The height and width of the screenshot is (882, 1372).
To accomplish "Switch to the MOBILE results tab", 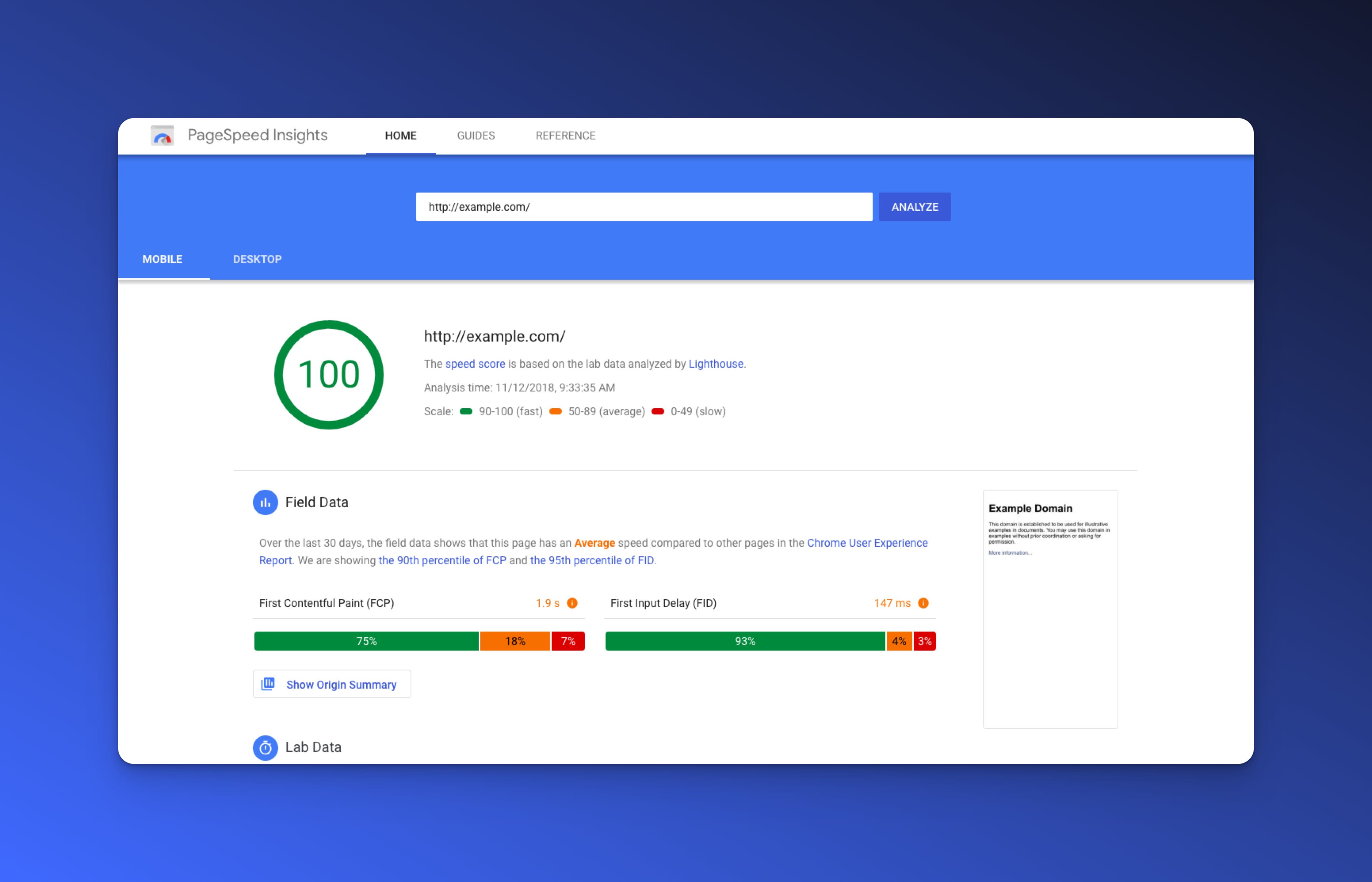I will click(x=162, y=260).
